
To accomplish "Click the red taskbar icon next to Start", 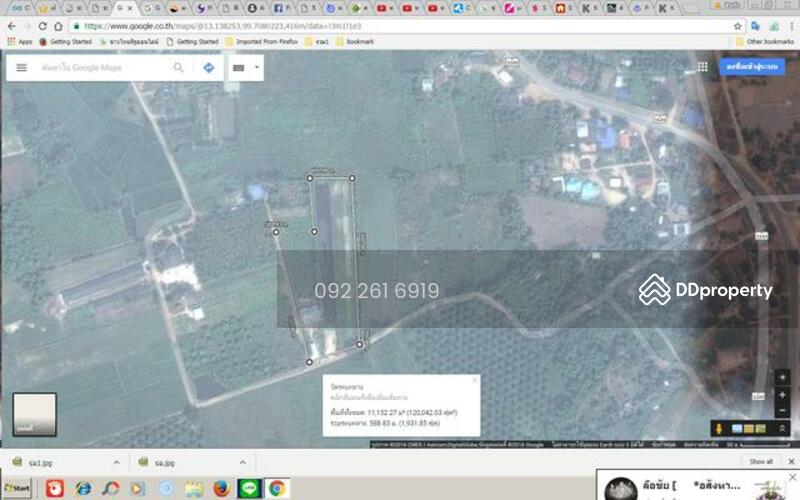I will [x=55, y=488].
